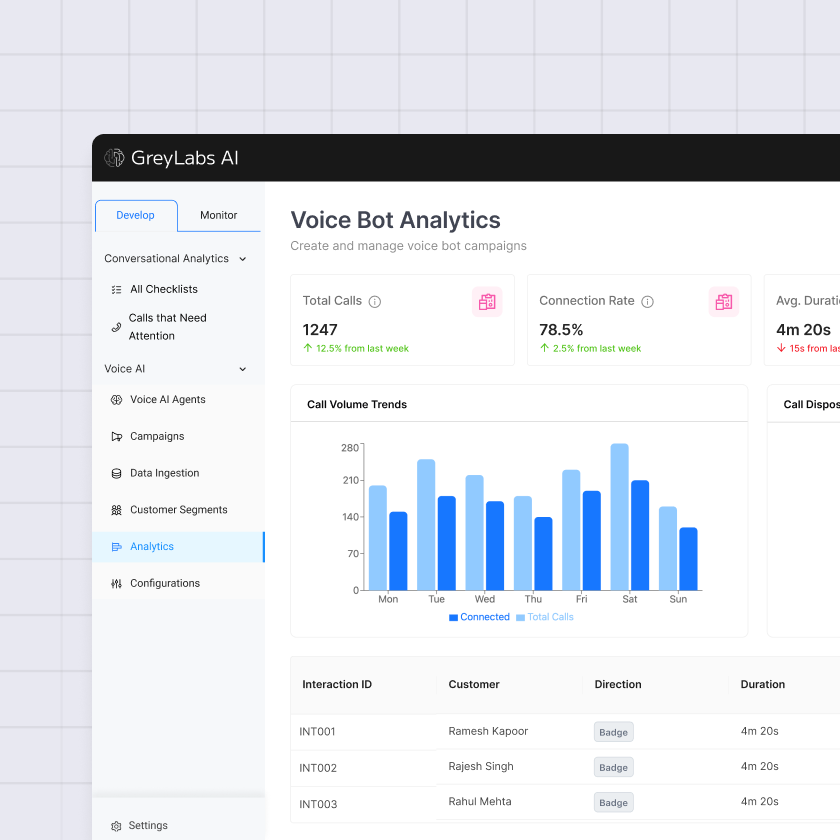Screen dimensions: 840x840
Task: Click the GreyLabs AI brain logo
Action: 114,157
